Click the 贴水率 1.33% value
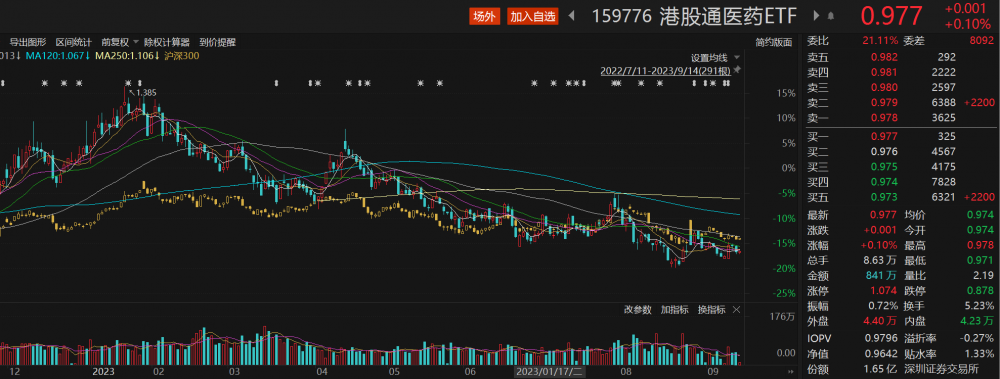Screen dimensions: 1000x379 (980, 353)
